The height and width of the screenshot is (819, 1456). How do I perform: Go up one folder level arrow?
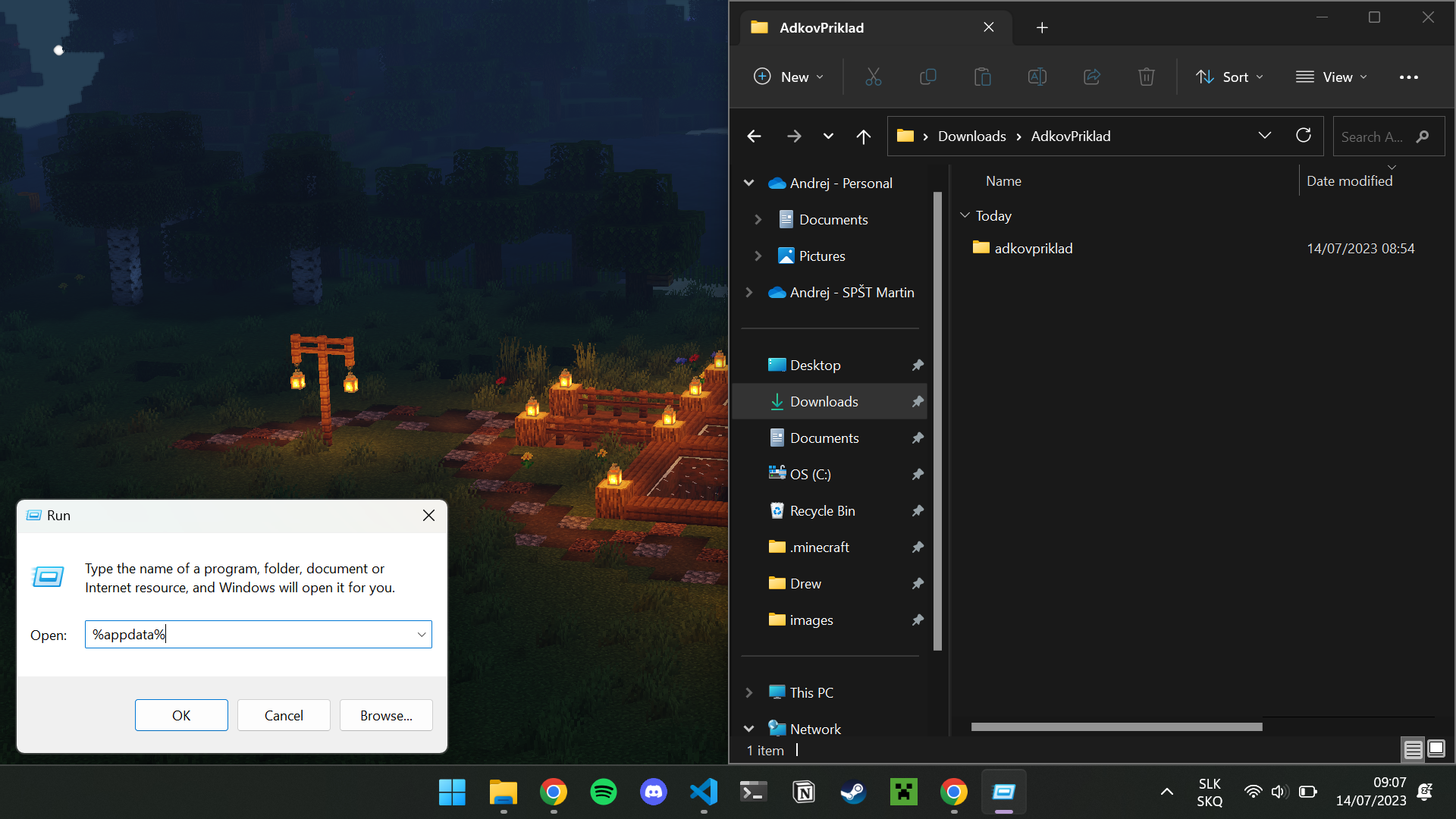(863, 136)
